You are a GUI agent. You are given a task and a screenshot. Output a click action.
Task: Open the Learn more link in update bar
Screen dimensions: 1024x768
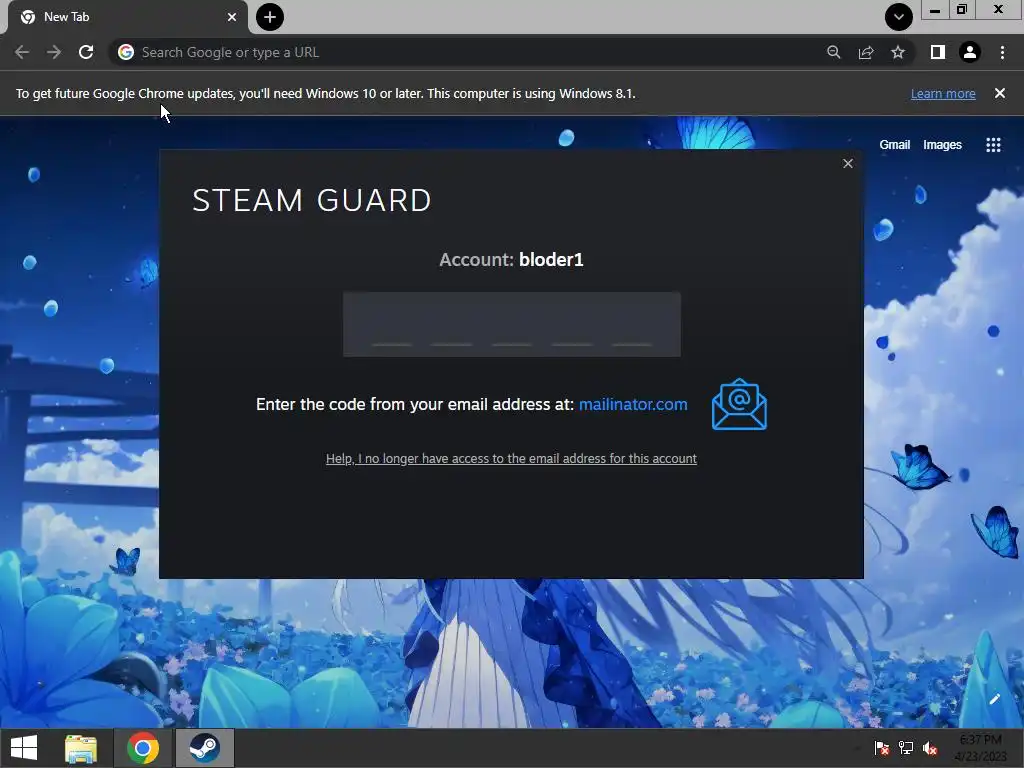pos(943,93)
